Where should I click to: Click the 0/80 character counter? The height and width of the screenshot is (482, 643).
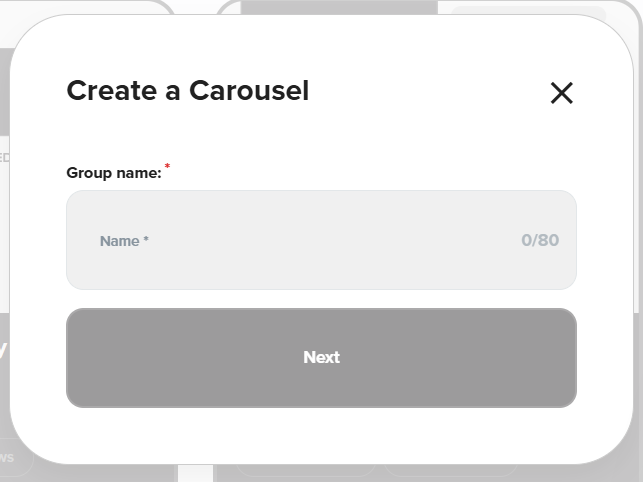pos(540,240)
